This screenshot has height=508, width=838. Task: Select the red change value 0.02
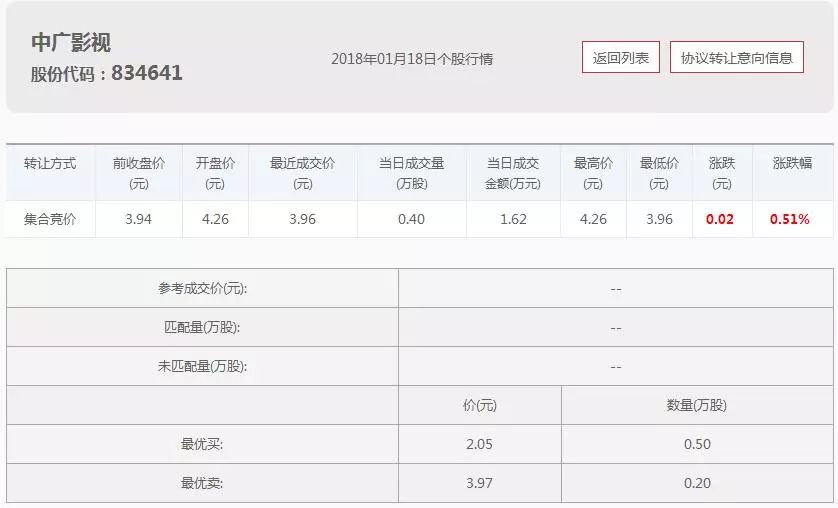point(720,219)
